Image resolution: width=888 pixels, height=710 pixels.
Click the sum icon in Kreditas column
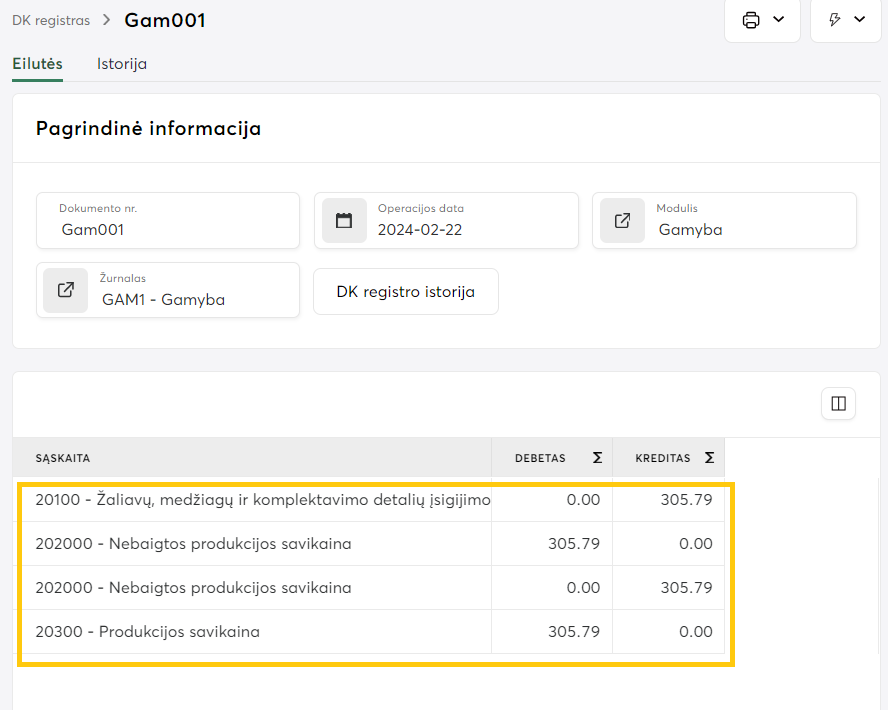click(709, 458)
